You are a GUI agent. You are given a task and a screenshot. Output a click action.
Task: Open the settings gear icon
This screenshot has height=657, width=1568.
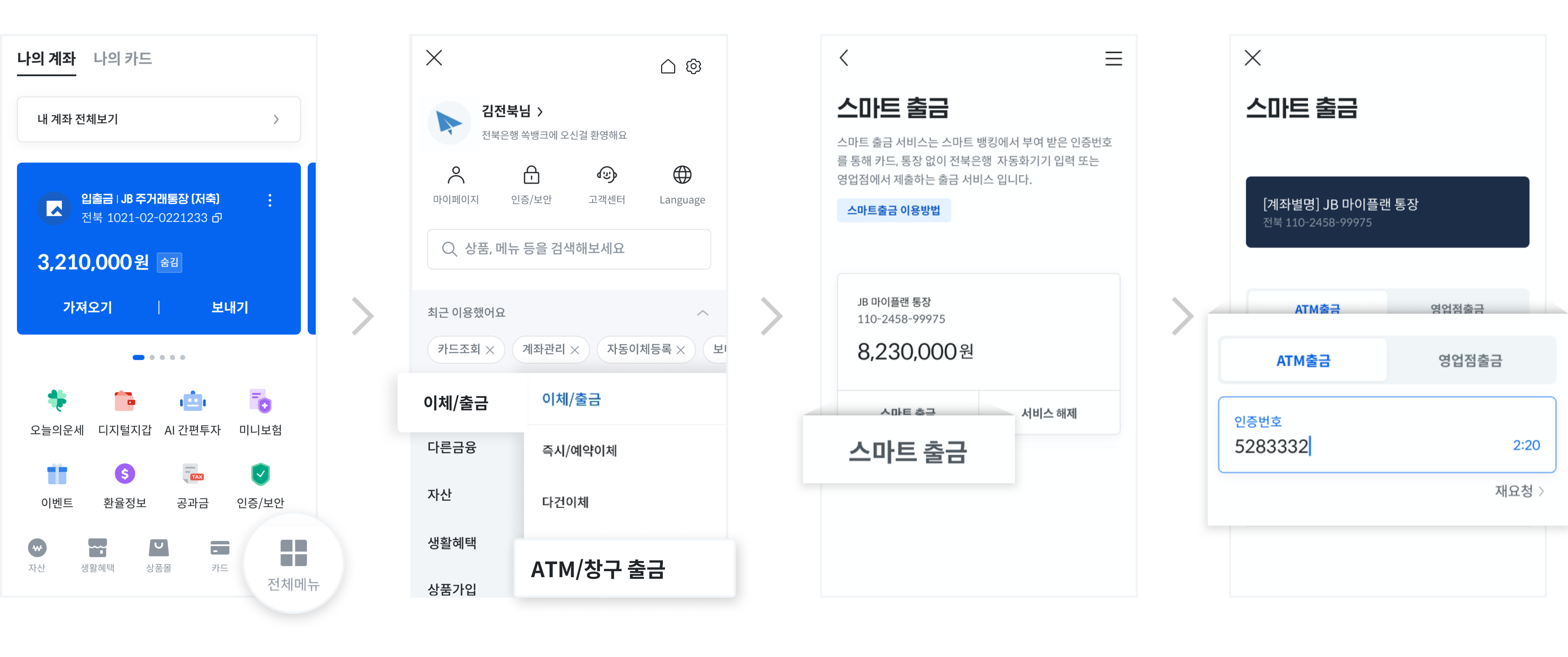tap(693, 66)
